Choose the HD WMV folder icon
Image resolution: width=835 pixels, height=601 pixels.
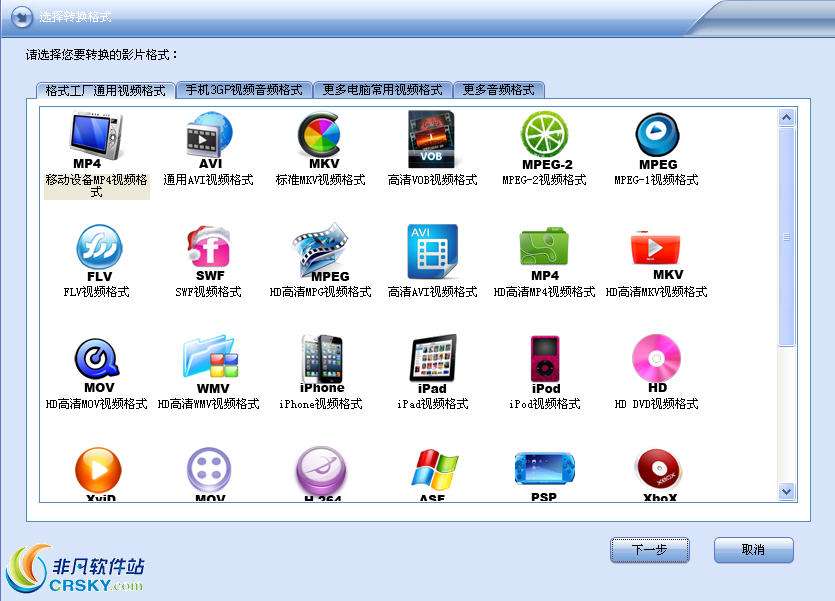pyautogui.click(x=211, y=365)
